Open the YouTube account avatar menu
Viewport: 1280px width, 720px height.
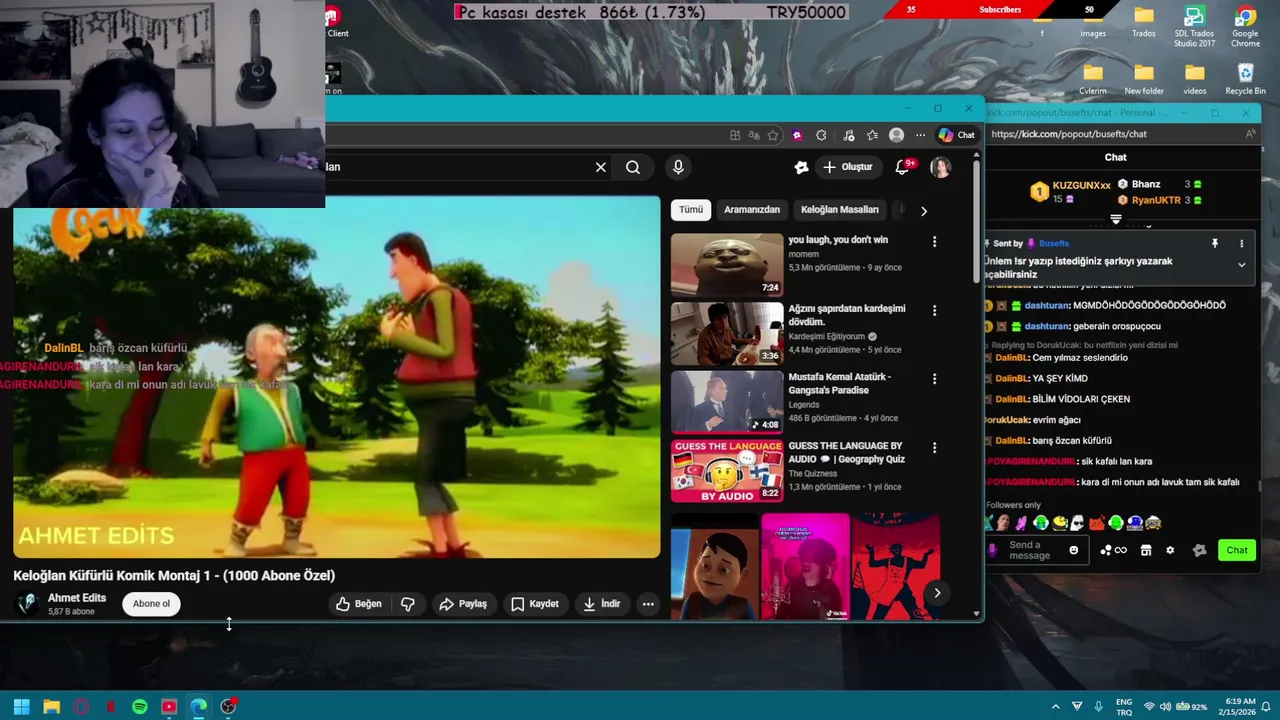click(941, 167)
